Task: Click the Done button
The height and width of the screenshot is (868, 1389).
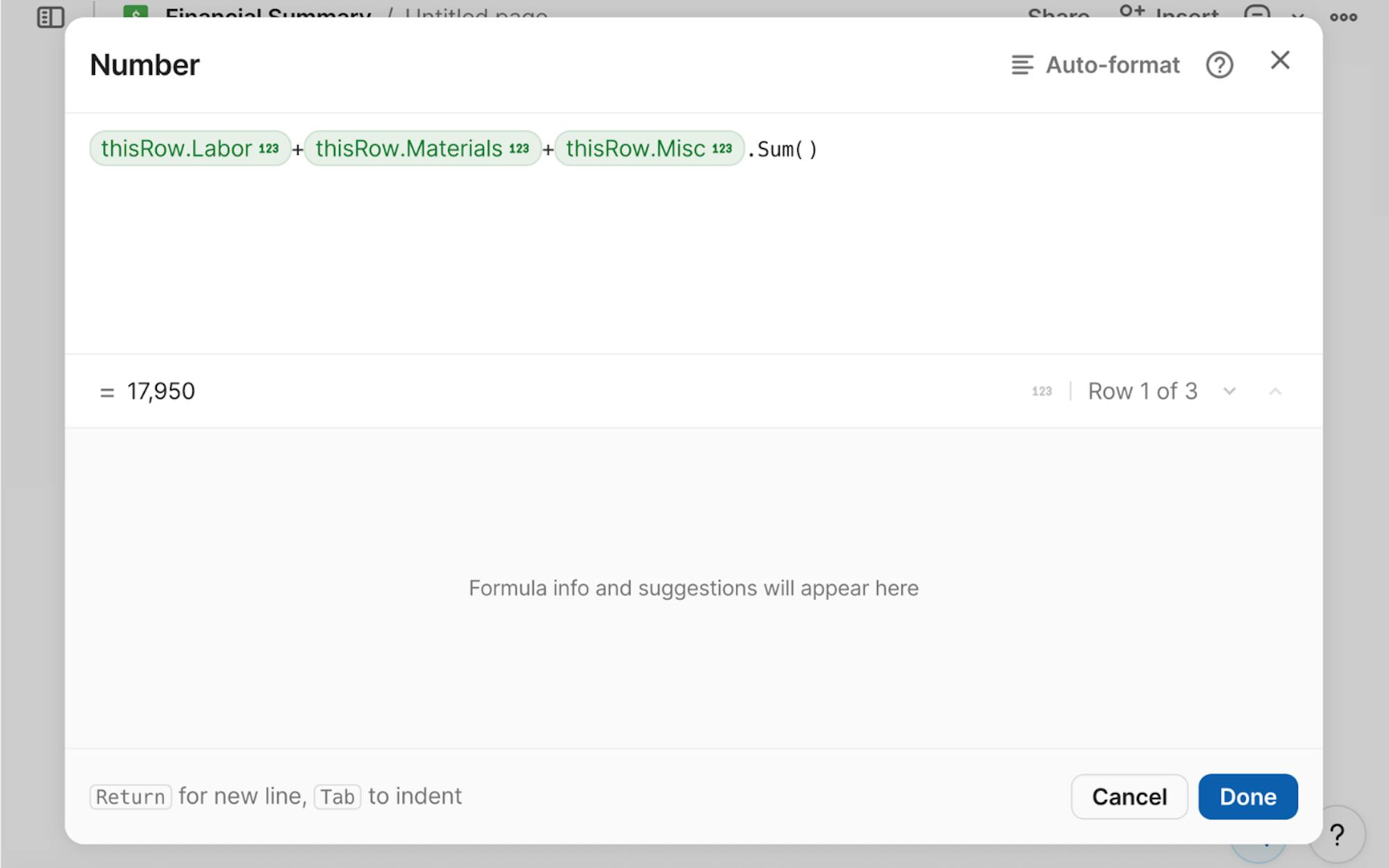Action: pyautogui.click(x=1247, y=796)
